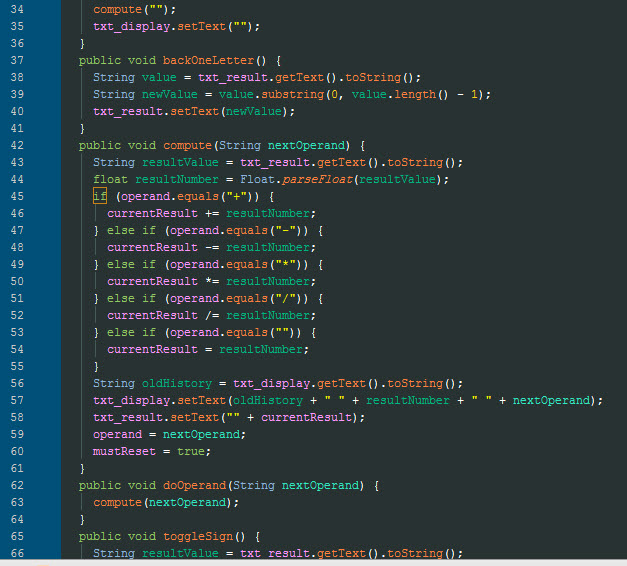Click the highlighted 'if' keyword on line 45
Viewport: 627px width, 566px height.
[100, 196]
